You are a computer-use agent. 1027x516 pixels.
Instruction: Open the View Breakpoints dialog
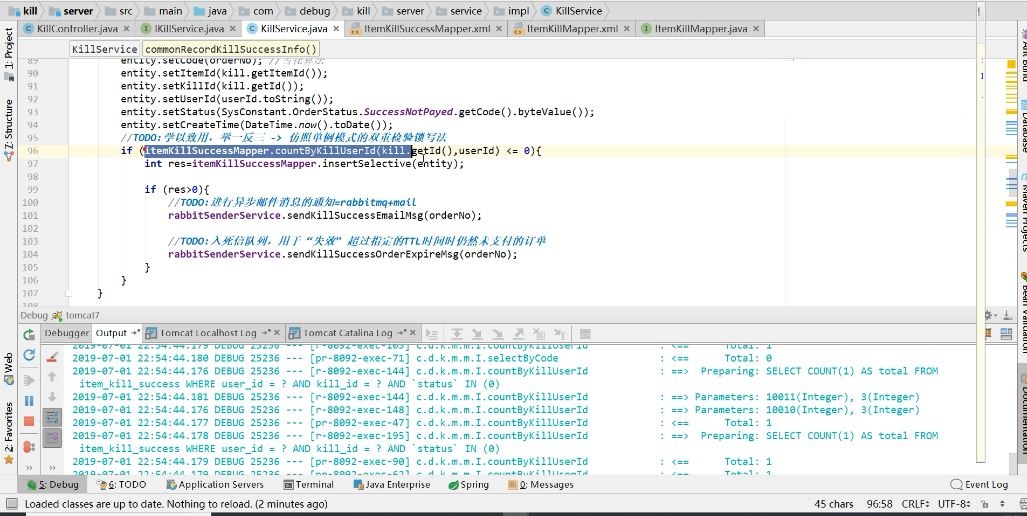click(28, 447)
